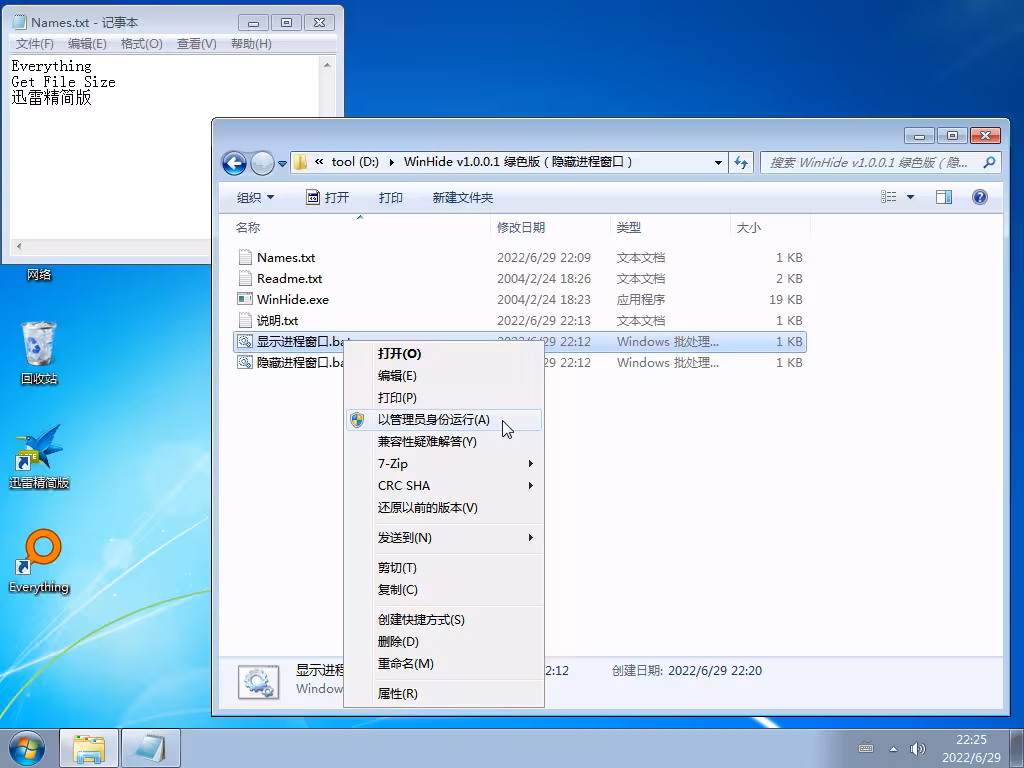Open the 文件(F) menu in Notepad

click(35, 44)
